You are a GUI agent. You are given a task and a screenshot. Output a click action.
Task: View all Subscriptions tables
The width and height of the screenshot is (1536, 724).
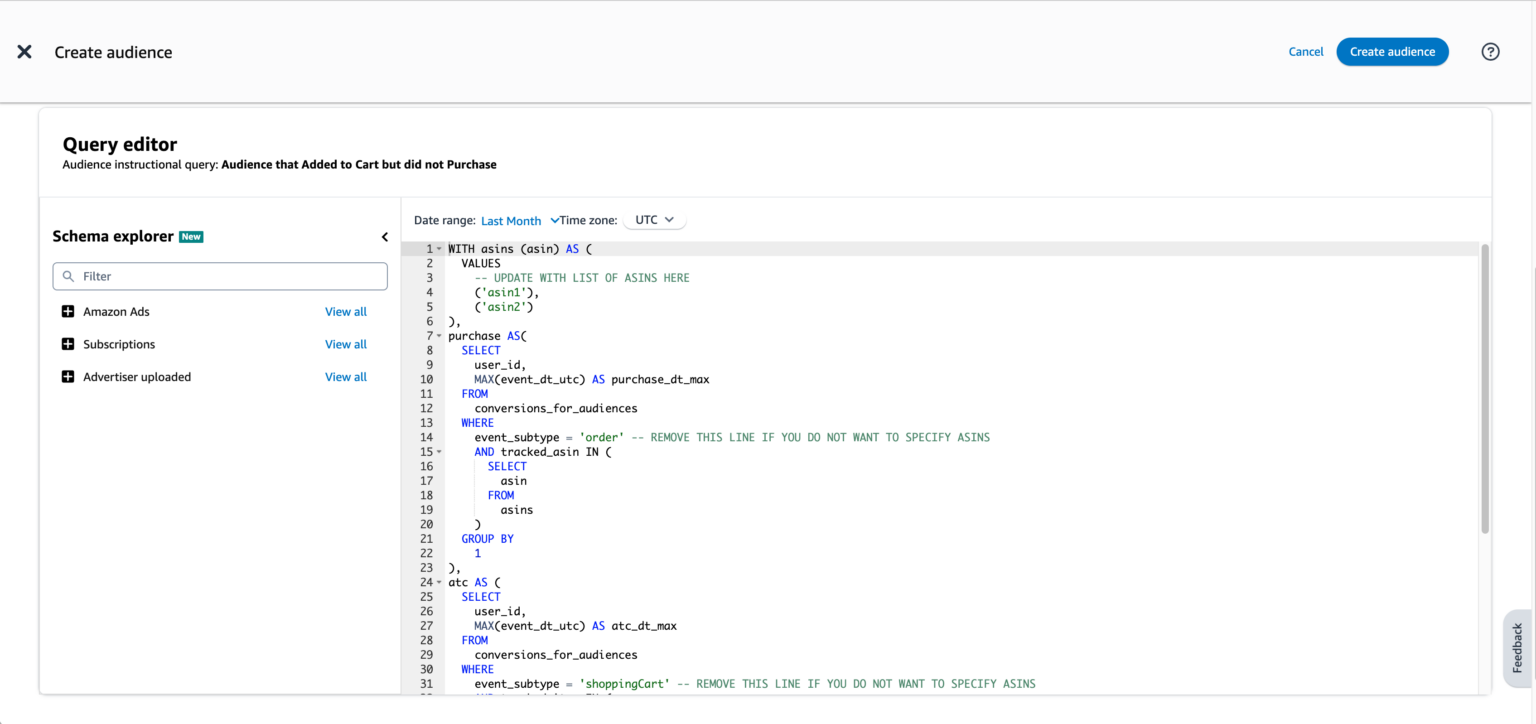tap(345, 344)
